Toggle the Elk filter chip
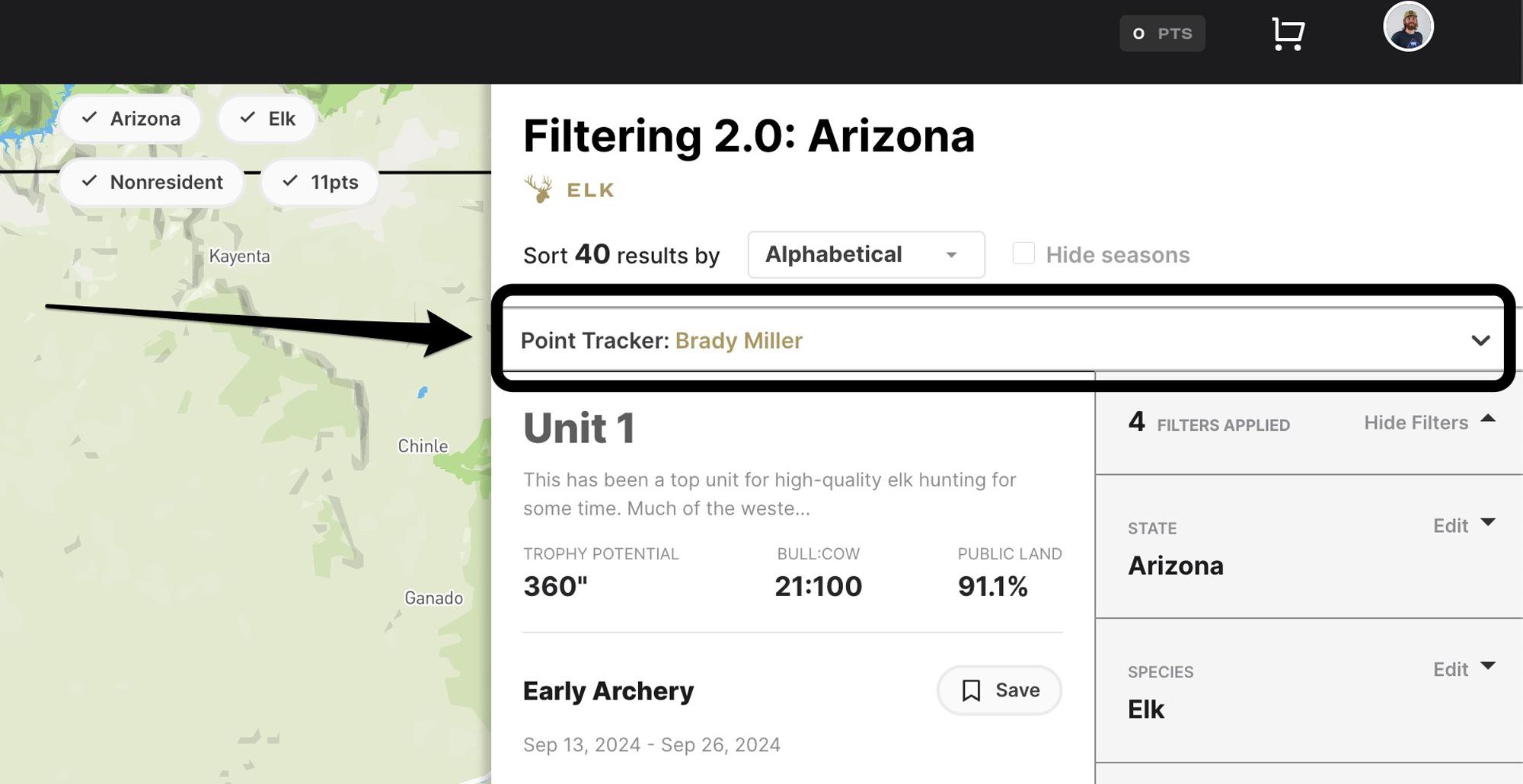This screenshot has height=784, width=1523. [267, 118]
